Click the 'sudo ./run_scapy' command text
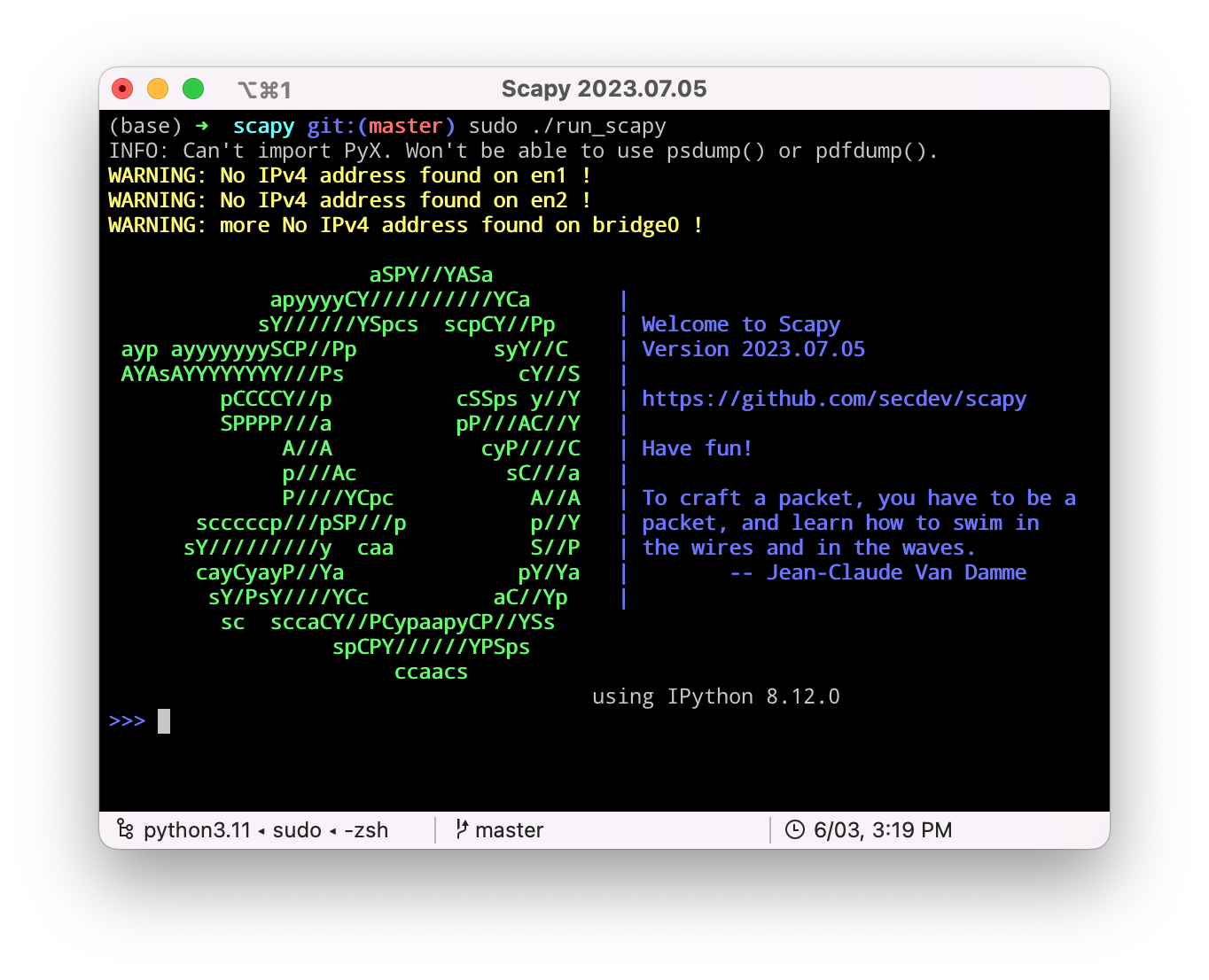The height and width of the screenshot is (980, 1209). coord(567,127)
